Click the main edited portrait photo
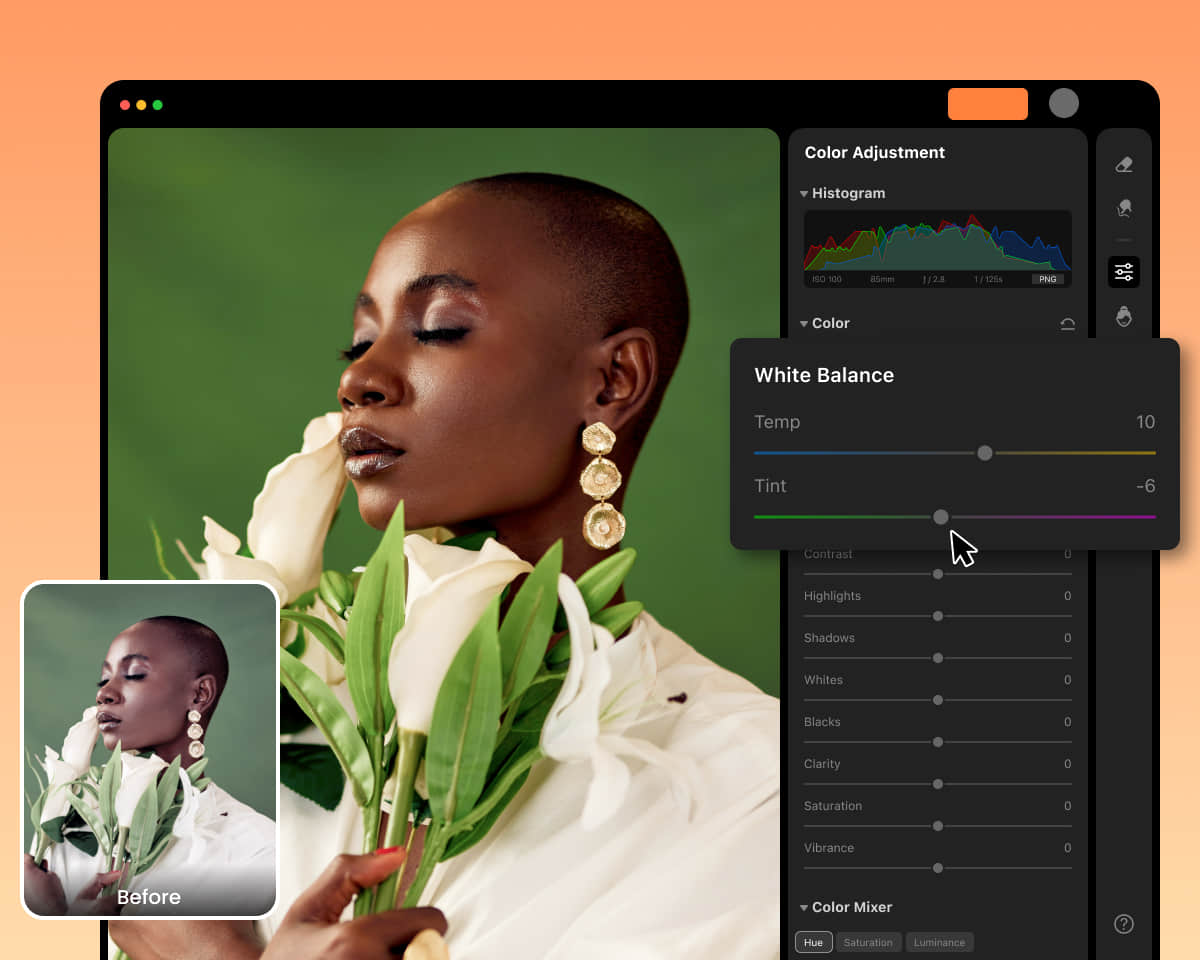The image size is (1200, 960). pos(444,544)
